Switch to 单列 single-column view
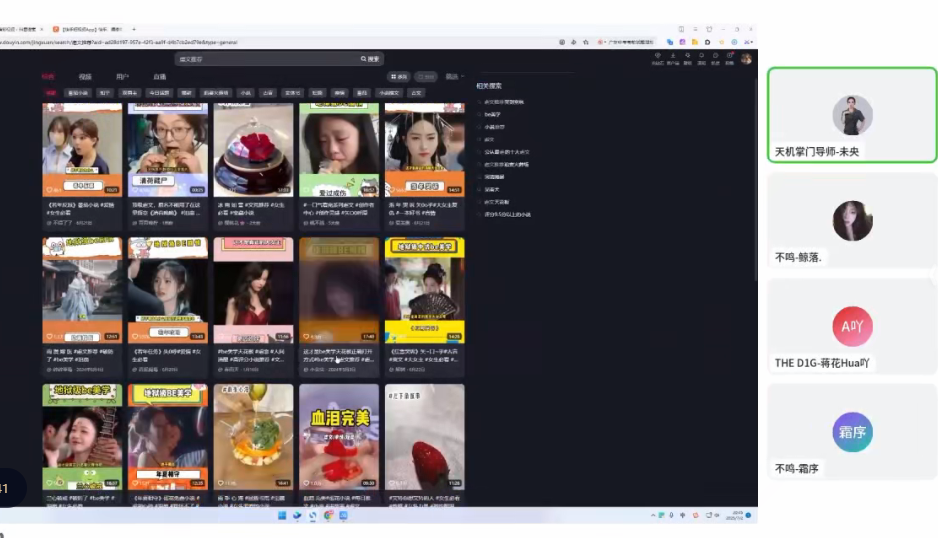The width and height of the screenshot is (938, 538). click(x=426, y=76)
